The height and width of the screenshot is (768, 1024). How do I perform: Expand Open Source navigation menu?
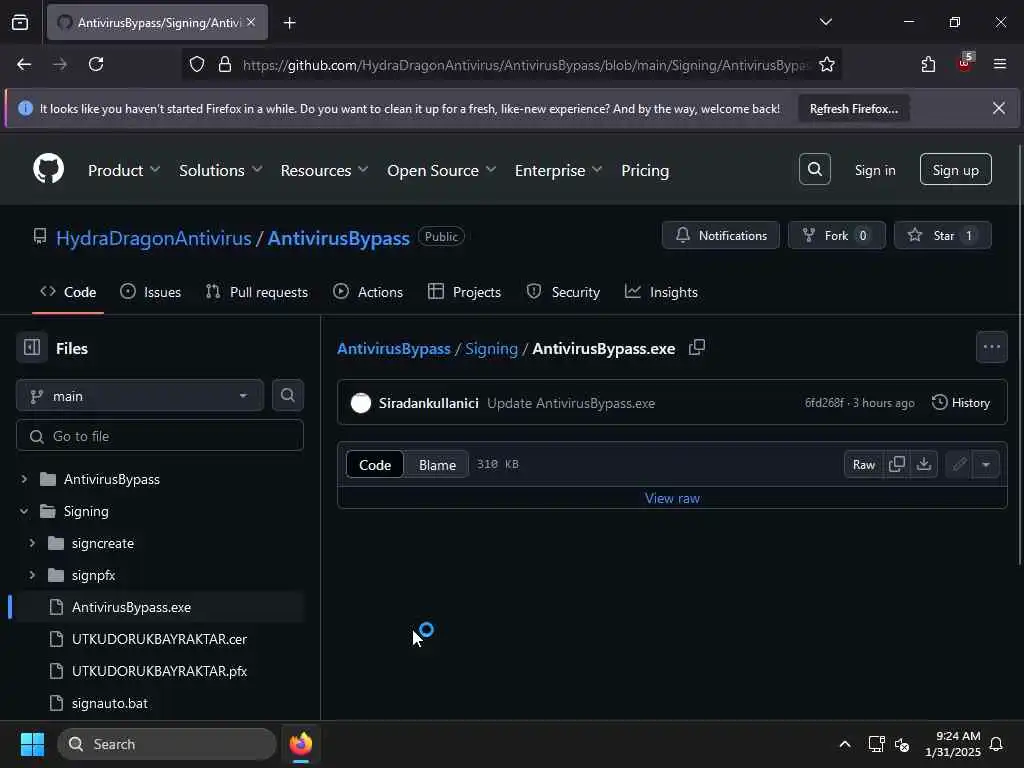(x=441, y=170)
